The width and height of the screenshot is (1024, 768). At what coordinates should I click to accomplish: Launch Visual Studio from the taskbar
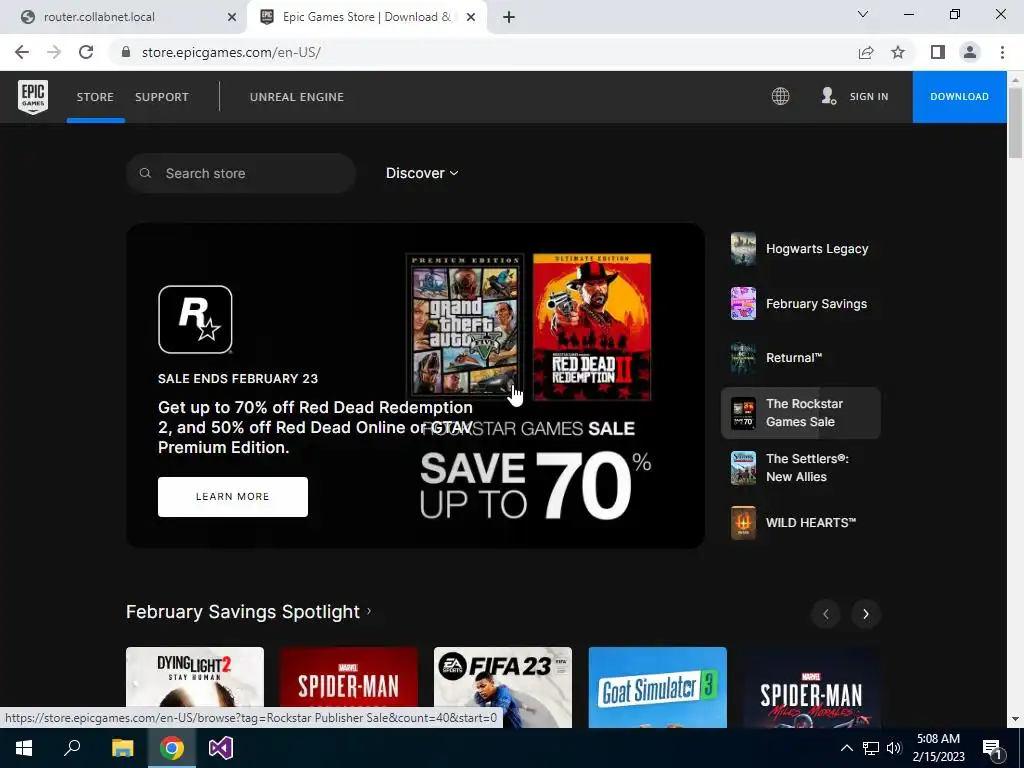click(x=221, y=748)
